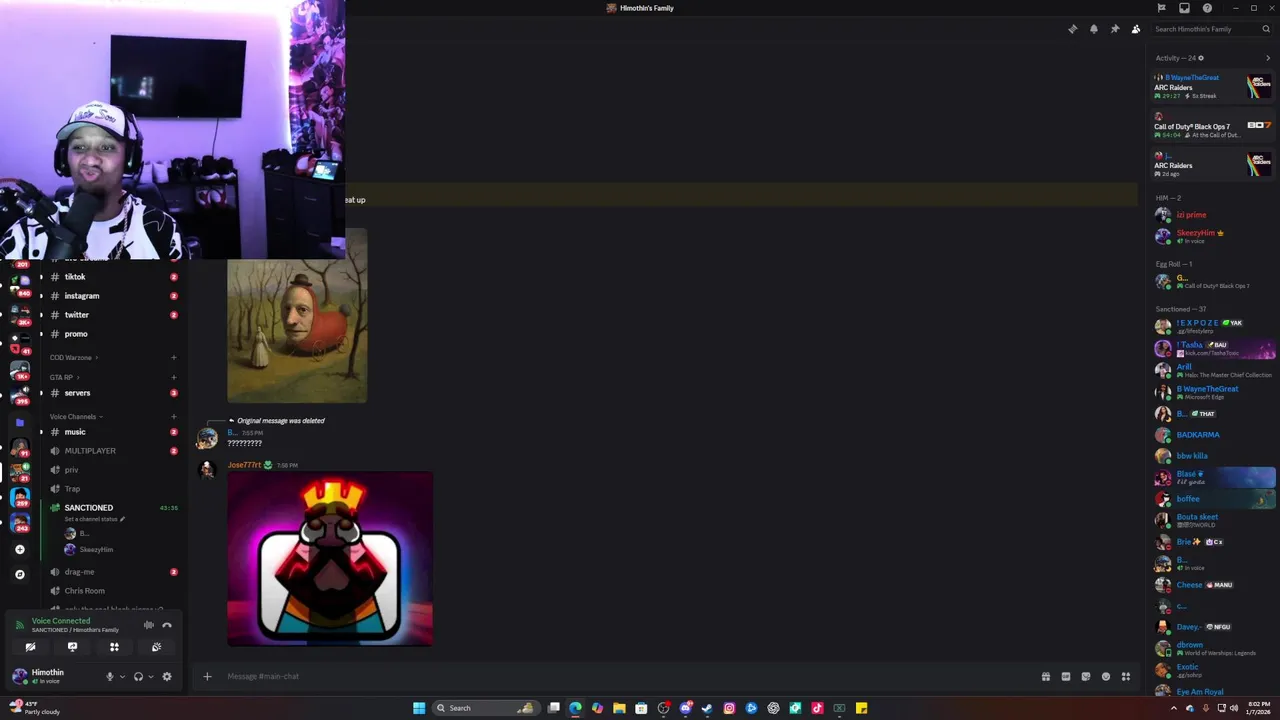The width and height of the screenshot is (1280, 720).
Task: Collapse the Voice Channels category
Action: 76,416
